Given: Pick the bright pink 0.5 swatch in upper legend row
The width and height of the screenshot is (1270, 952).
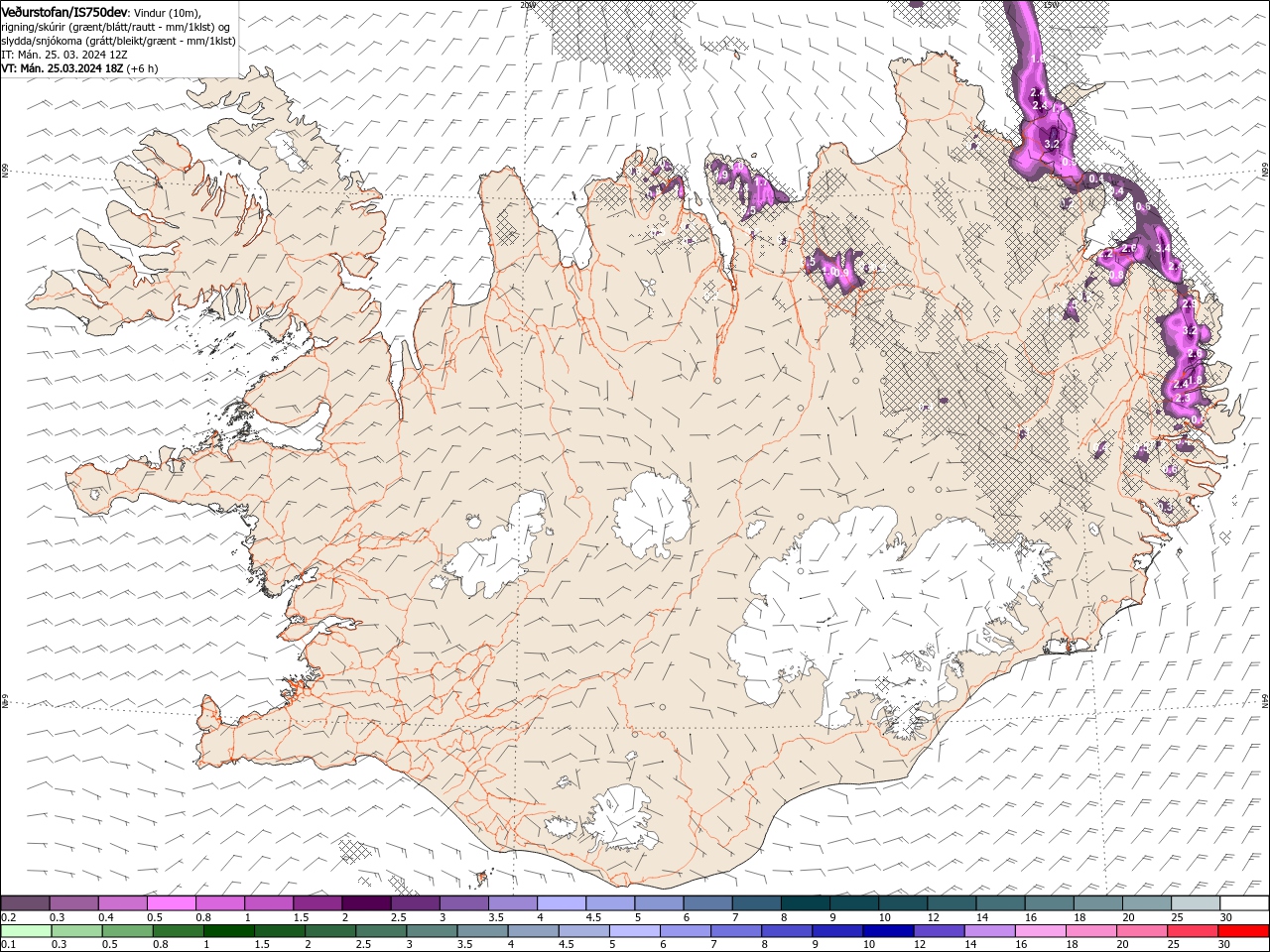Looking at the screenshot, I should 171,903.
